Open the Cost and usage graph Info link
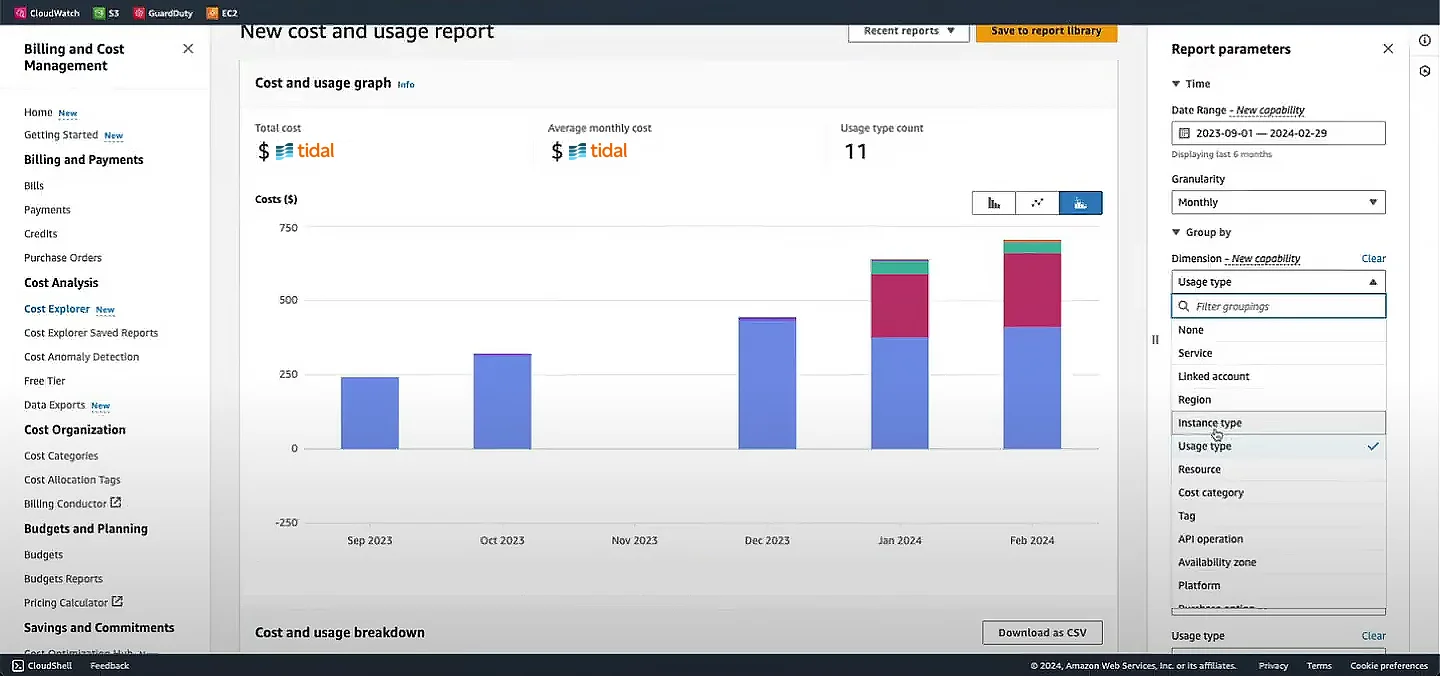The width and height of the screenshot is (1440, 676). pos(406,84)
